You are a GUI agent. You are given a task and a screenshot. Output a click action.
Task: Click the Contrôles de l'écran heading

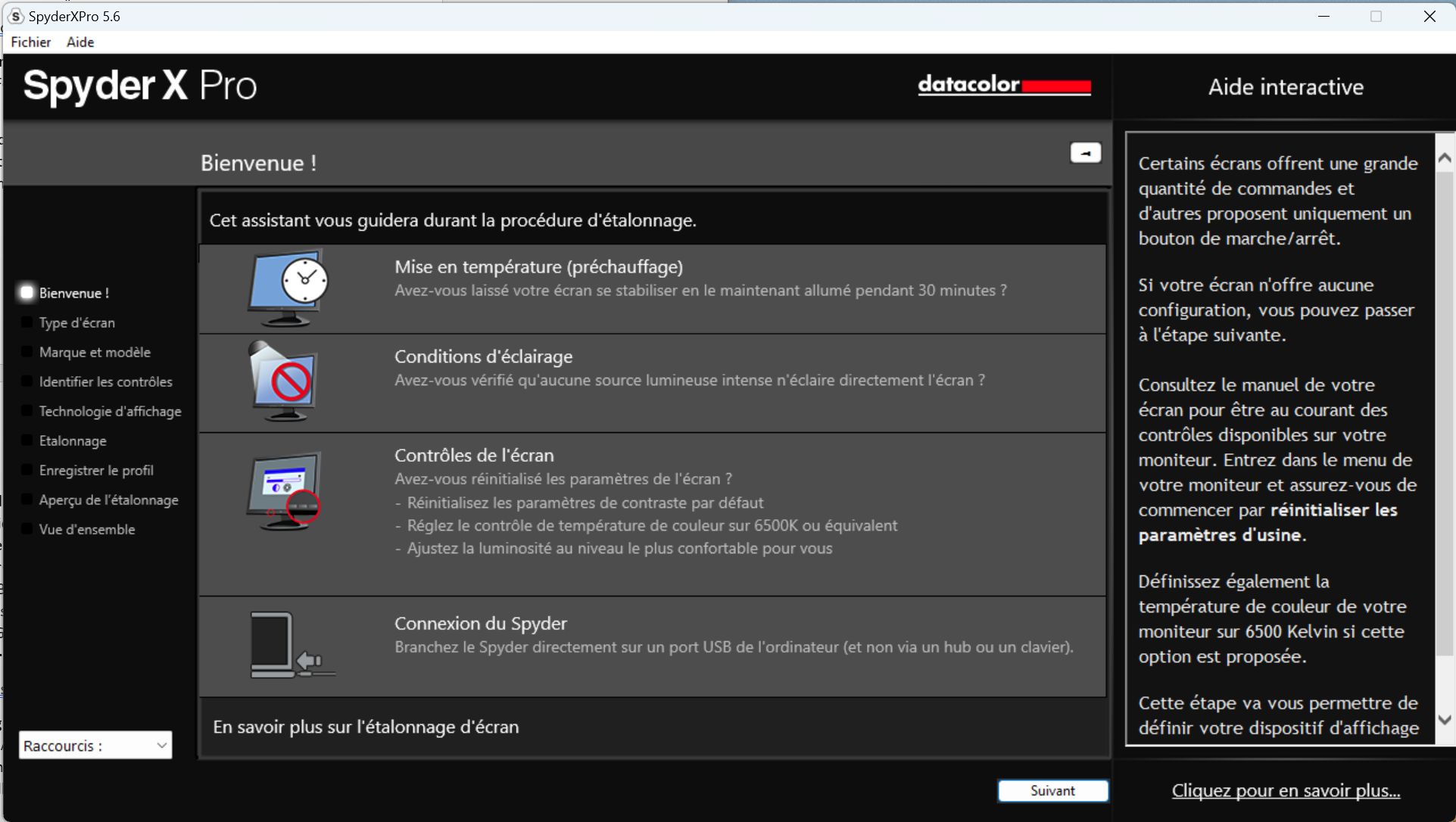[474, 455]
